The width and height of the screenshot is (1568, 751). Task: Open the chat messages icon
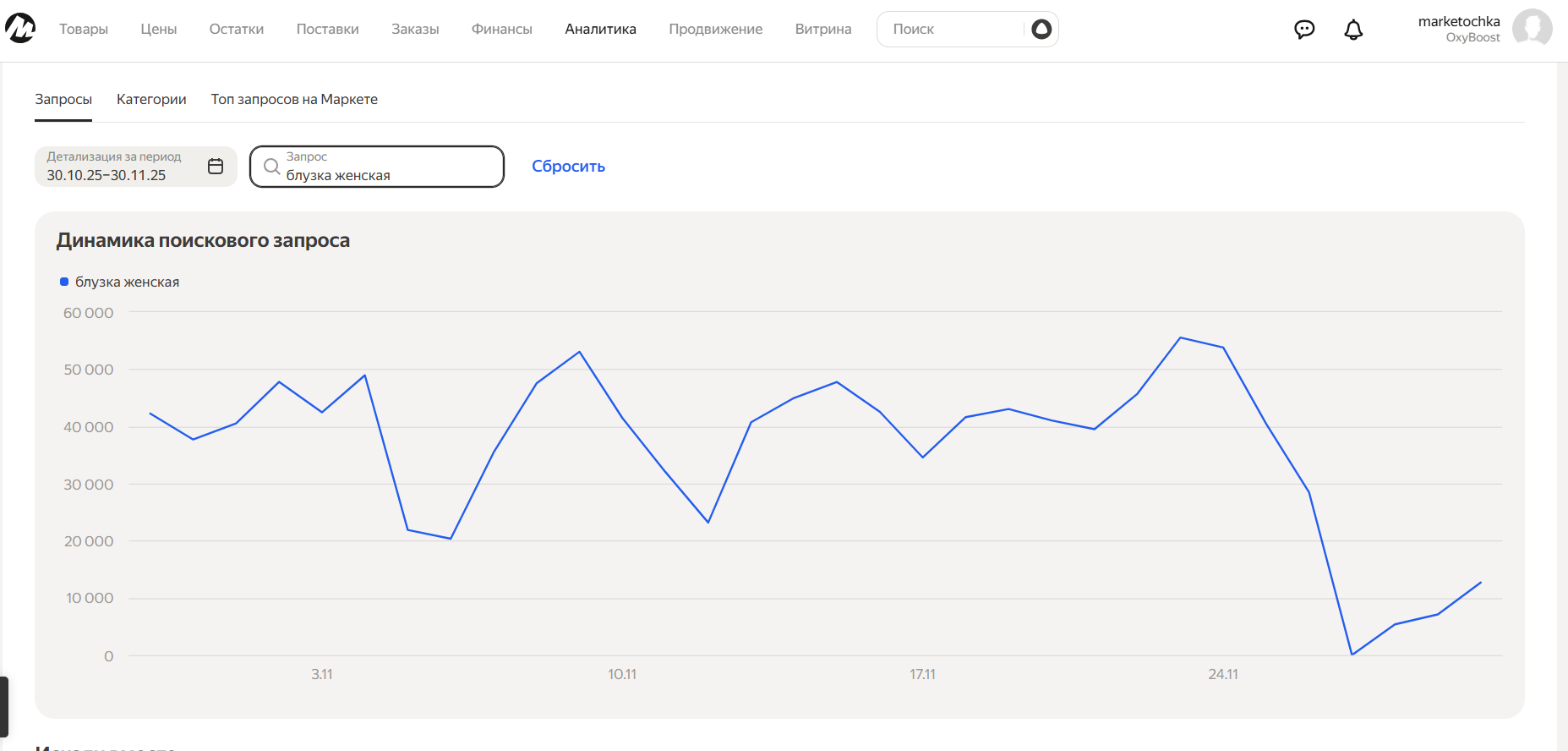tap(1304, 30)
